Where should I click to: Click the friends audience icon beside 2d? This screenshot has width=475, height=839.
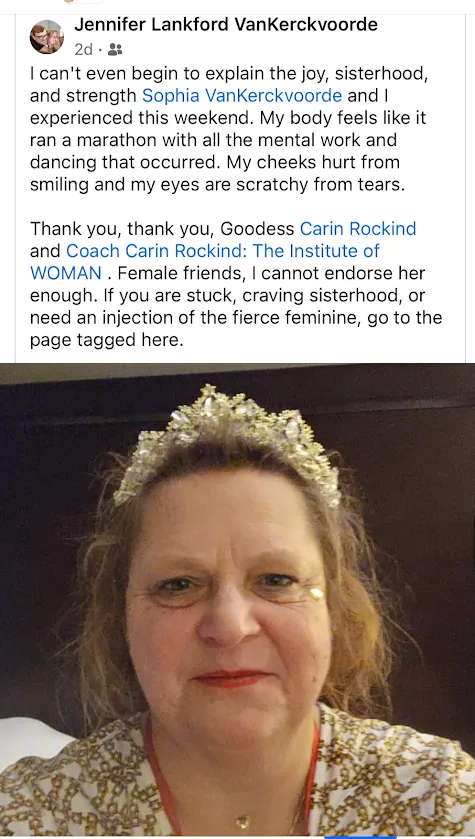tap(115, 50)
